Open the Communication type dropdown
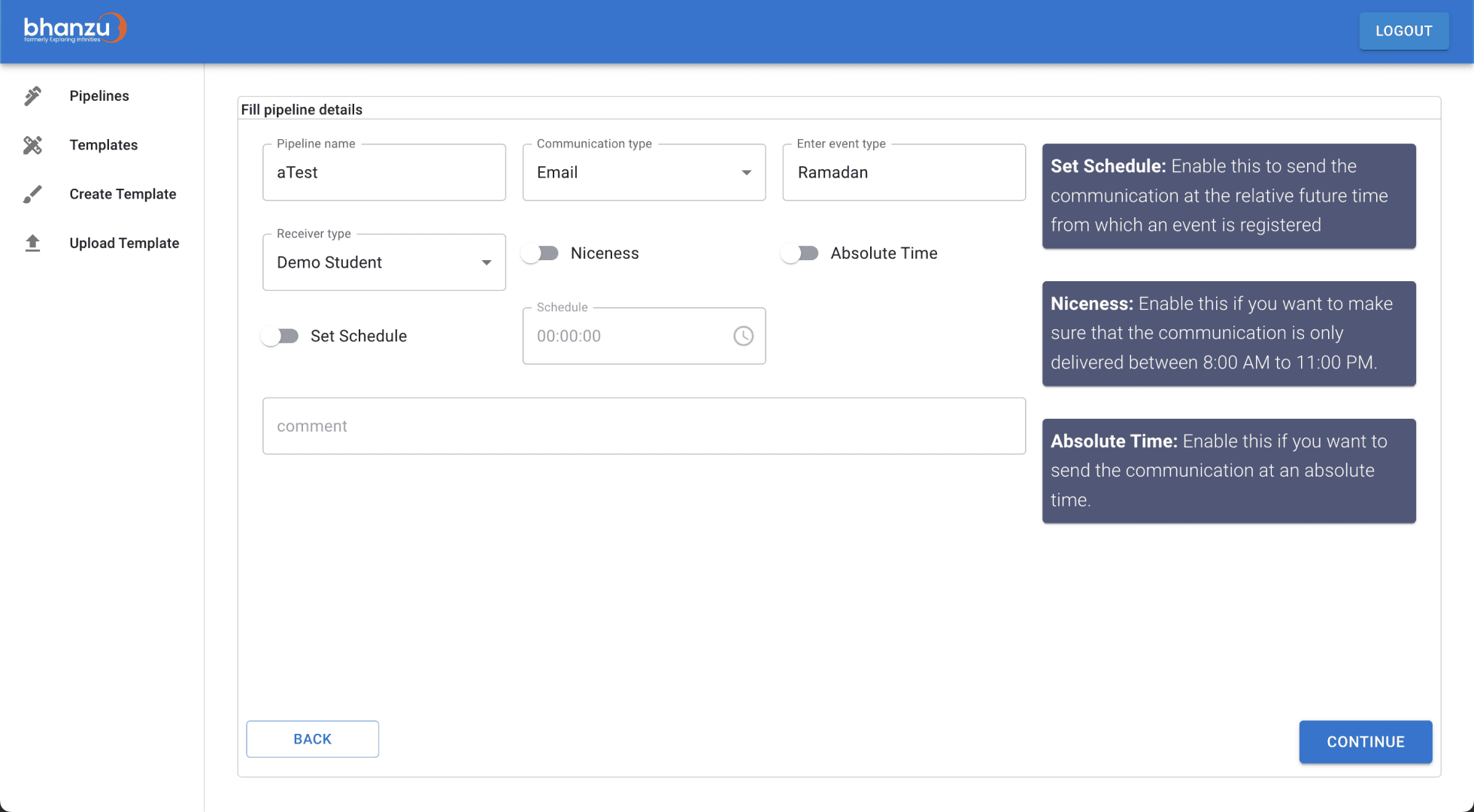Image resolution: width=1474 pixels, height=812 pixels. (644, 172)
